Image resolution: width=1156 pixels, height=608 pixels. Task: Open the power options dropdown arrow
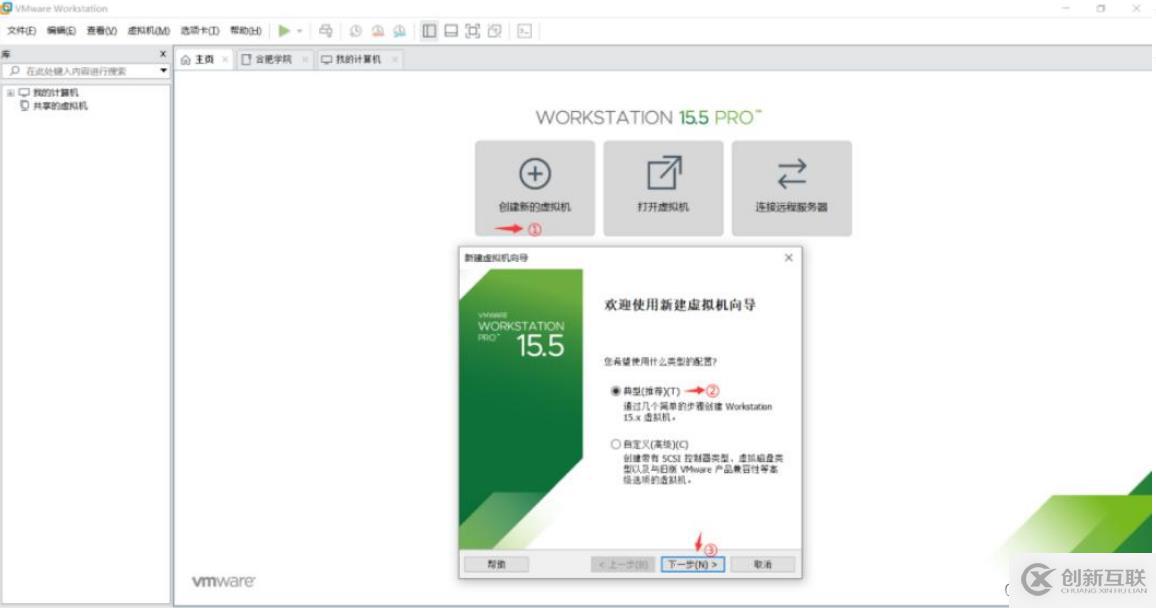299,31
